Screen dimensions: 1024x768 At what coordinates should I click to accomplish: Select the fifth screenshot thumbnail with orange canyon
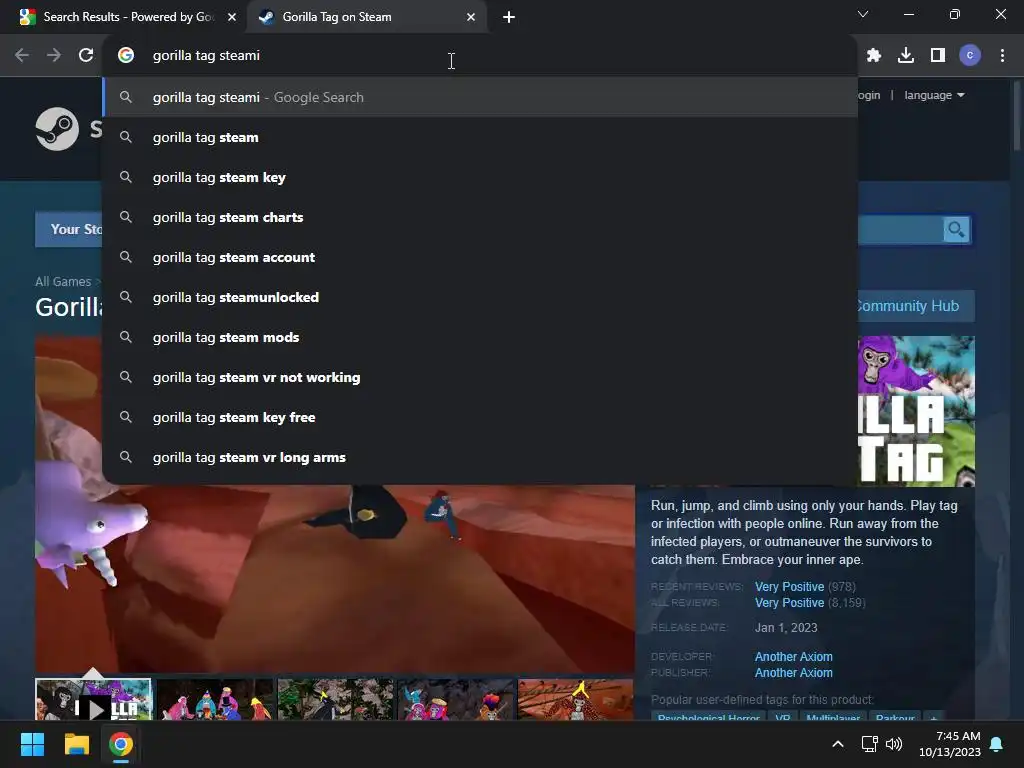(575, 700)
